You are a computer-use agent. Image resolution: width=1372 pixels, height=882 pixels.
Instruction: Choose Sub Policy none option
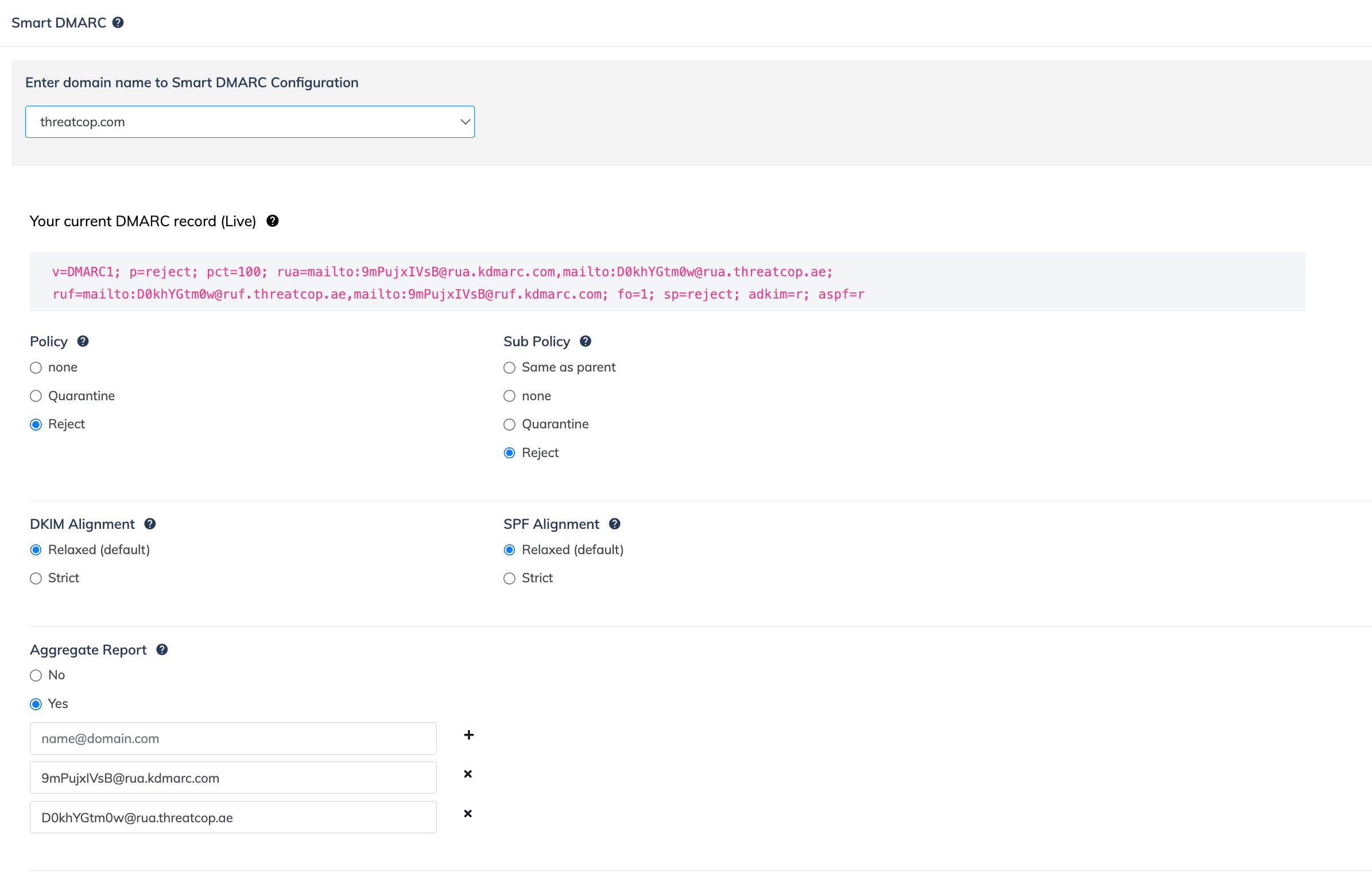pos(510,396)
